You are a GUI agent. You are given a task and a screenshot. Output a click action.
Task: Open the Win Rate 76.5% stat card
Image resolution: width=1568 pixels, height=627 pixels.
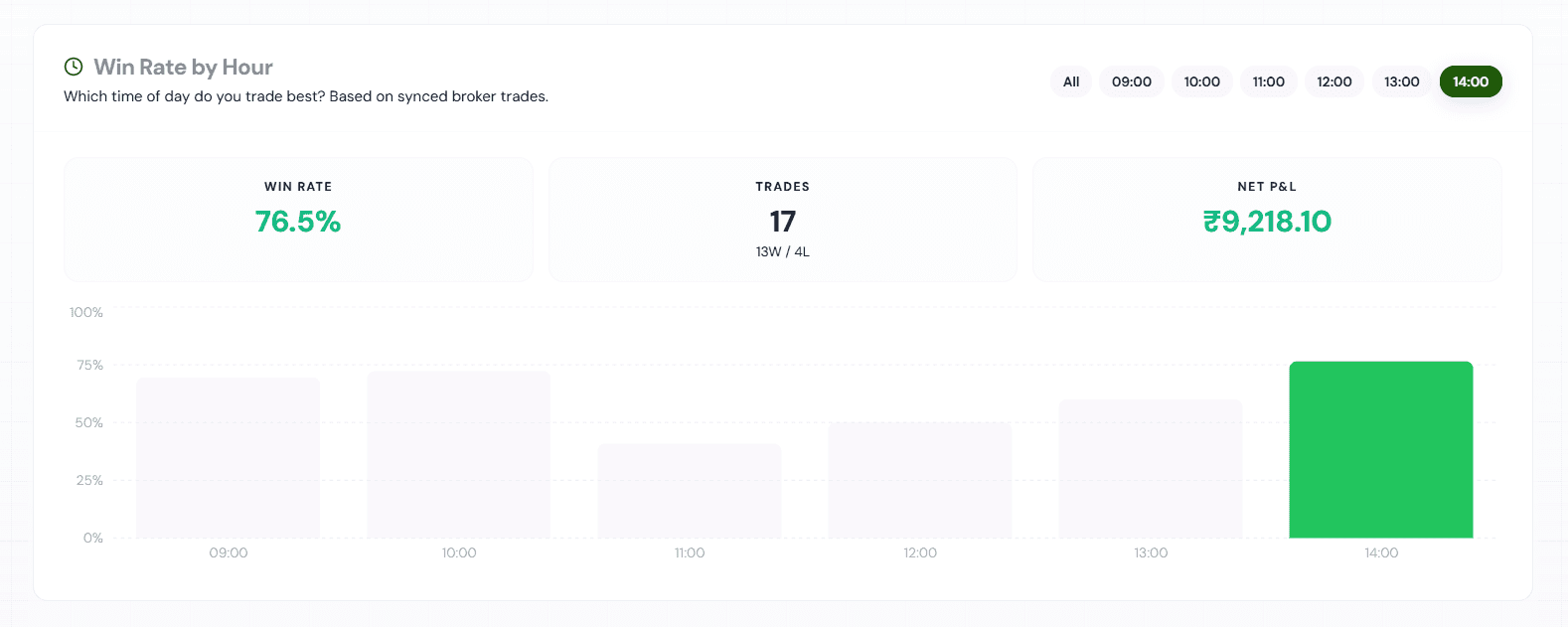[x=298, y=220]
